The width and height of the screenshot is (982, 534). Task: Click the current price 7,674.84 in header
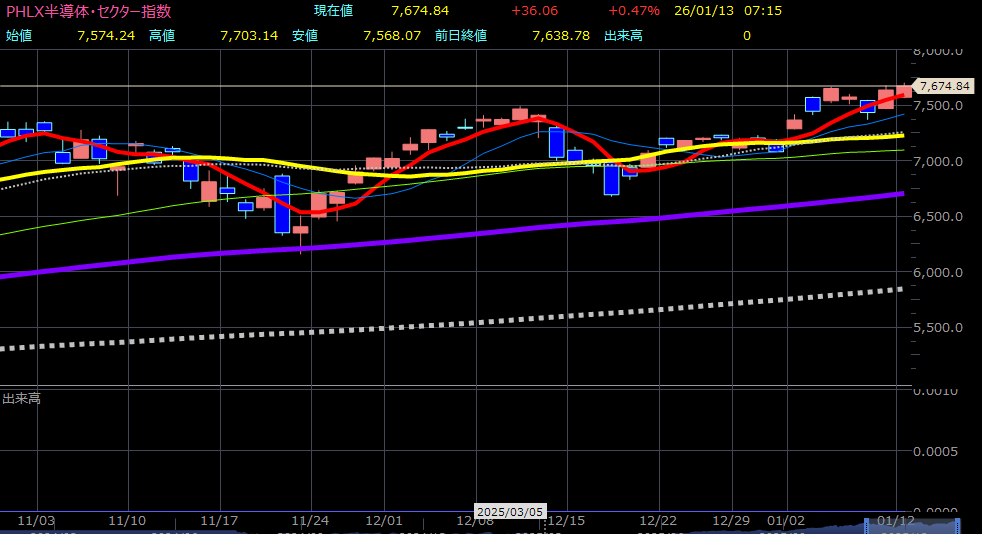pos(419,11)
